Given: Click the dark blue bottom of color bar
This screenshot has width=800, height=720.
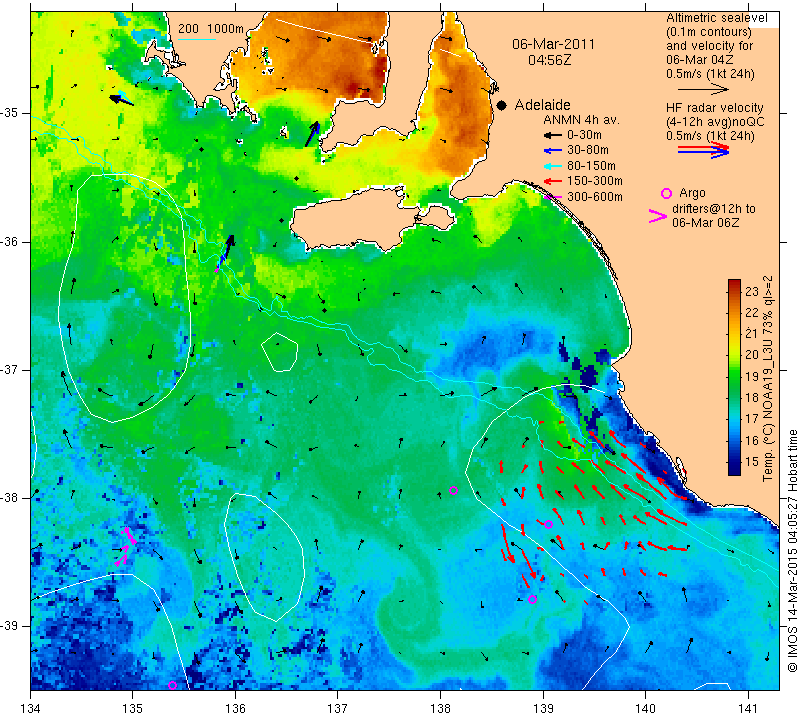Looking at the screenshot, I should [x=734, y=470].
